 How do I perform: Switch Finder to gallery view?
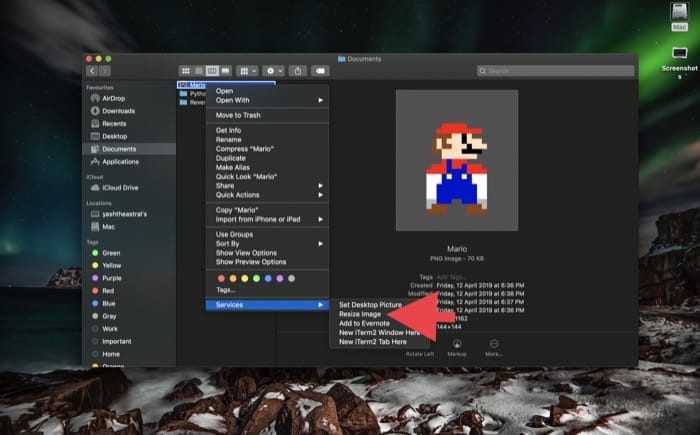[x=226, y=71]
